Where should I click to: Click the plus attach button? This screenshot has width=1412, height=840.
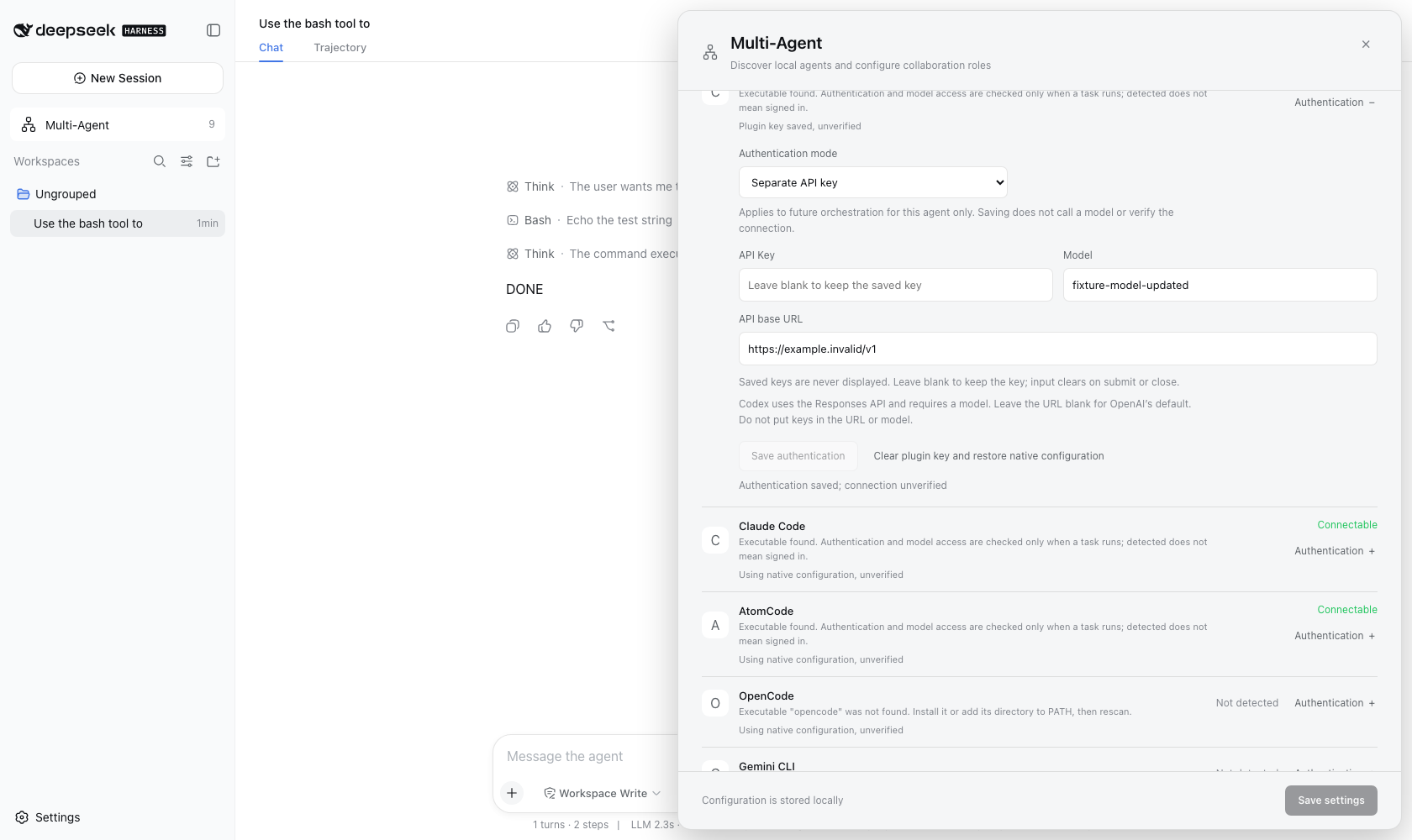[x=512, y=793]
